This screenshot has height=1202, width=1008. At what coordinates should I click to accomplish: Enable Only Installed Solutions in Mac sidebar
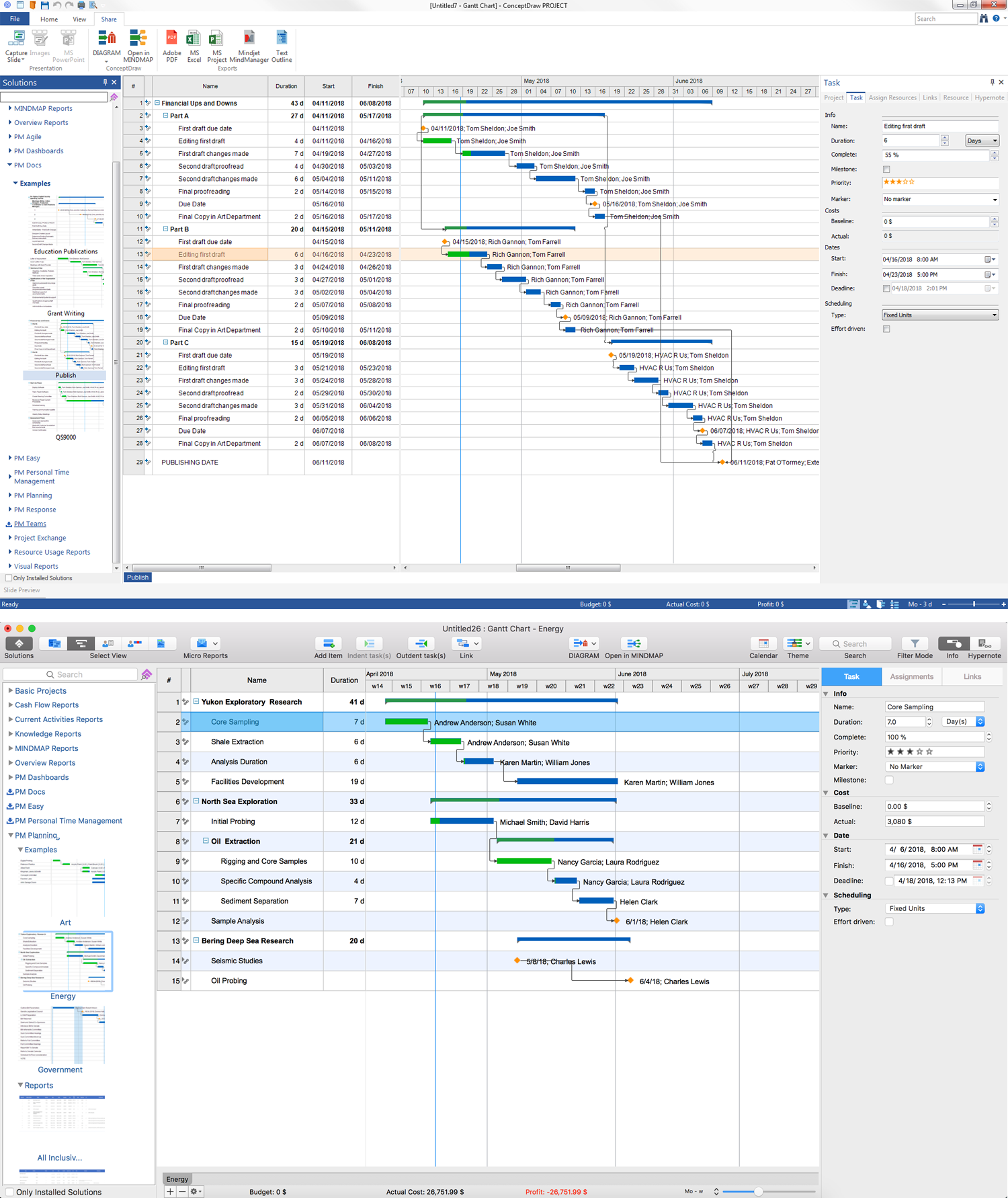pos(9,1192)
